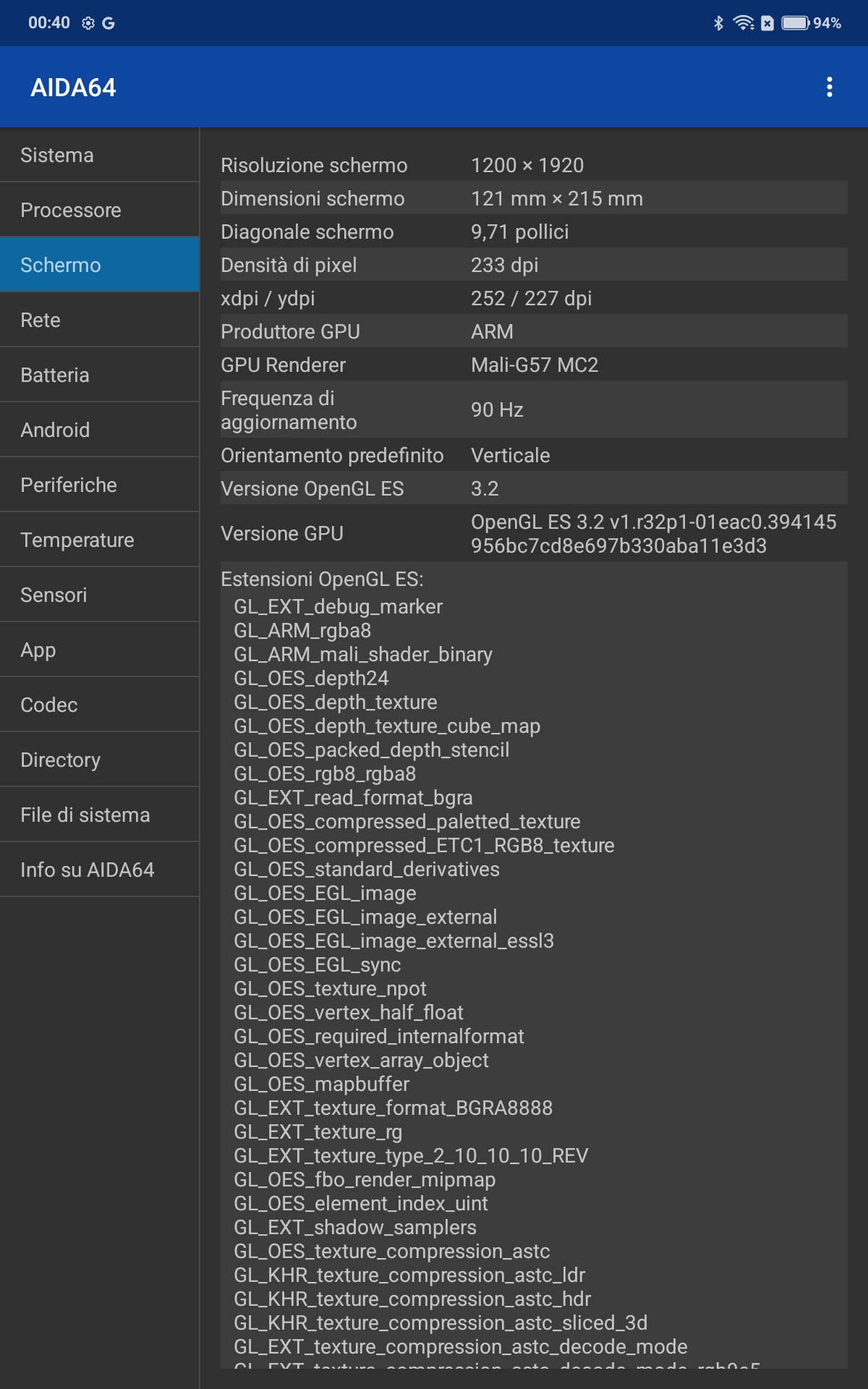Tap the GL_OES_texture_npot line
This screenshot has height=1389, width=868.
330,988
